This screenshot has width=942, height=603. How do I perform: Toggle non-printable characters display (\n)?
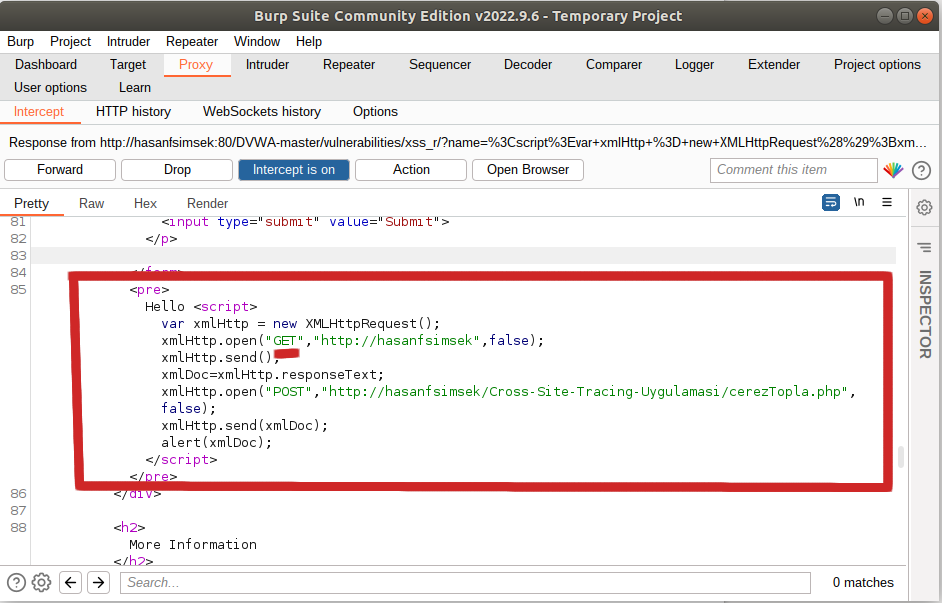859,202
